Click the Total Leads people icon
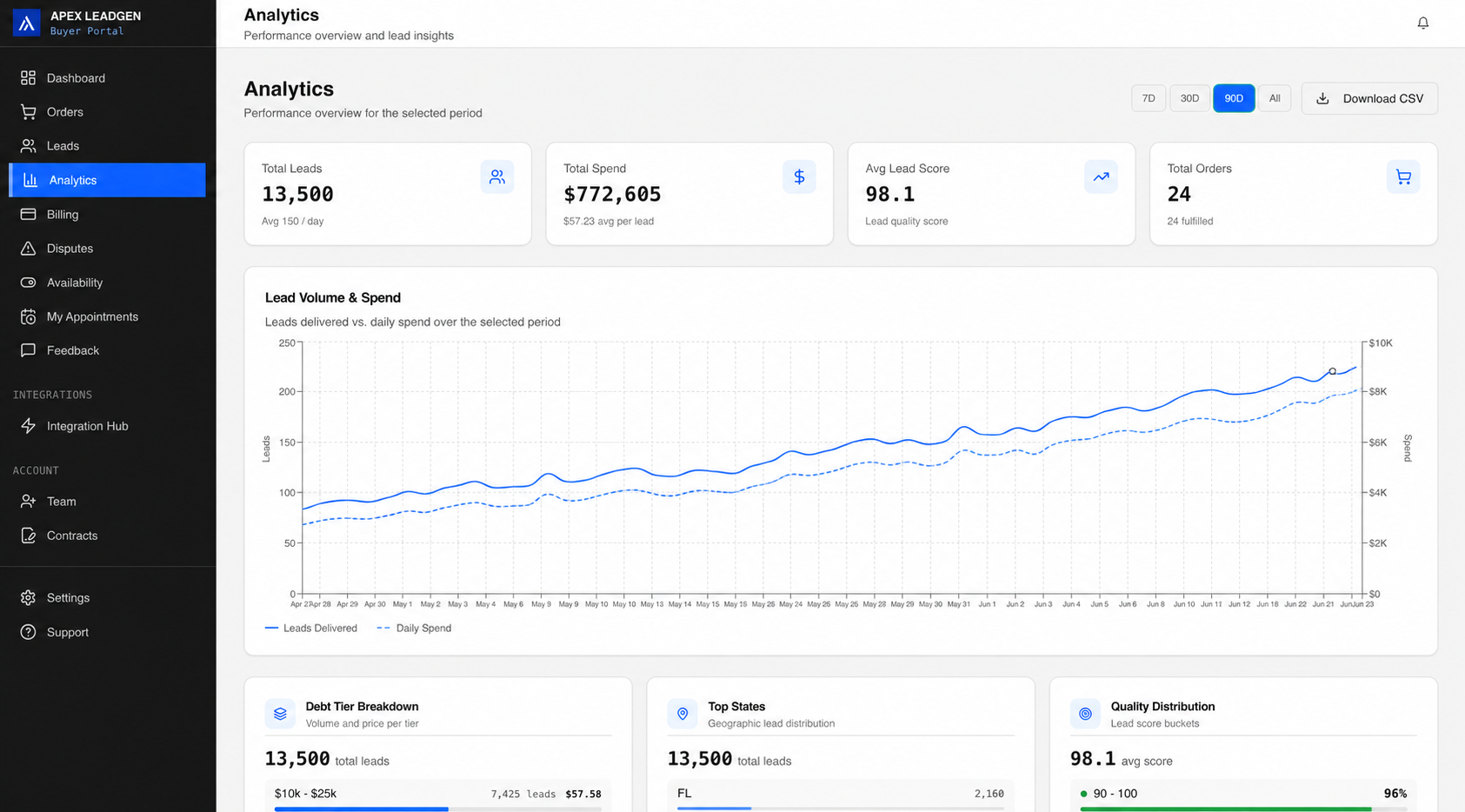 pos(496,176)
